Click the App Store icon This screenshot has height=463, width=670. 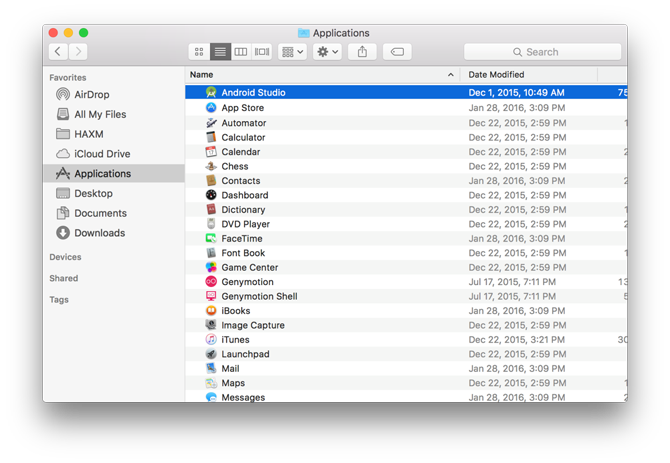(x=211, y=108)
